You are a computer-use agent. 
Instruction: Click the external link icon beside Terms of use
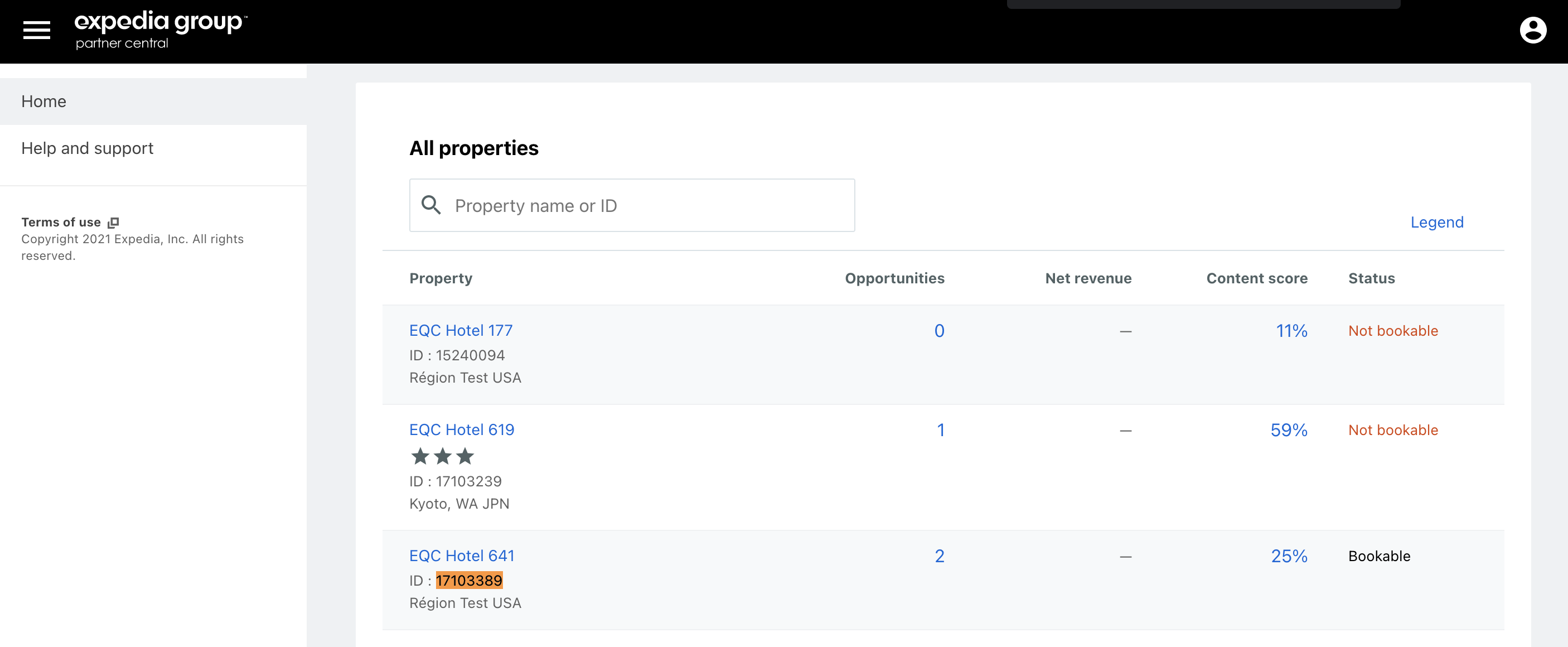point(113,222)
